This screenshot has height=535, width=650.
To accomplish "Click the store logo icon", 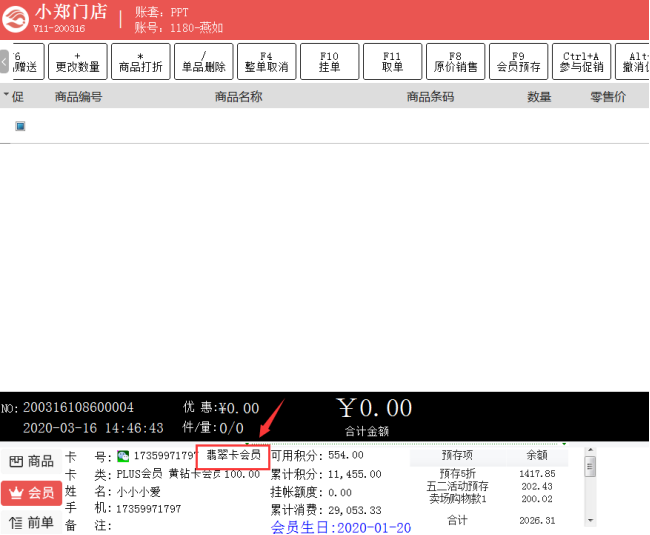I will 15,19.
